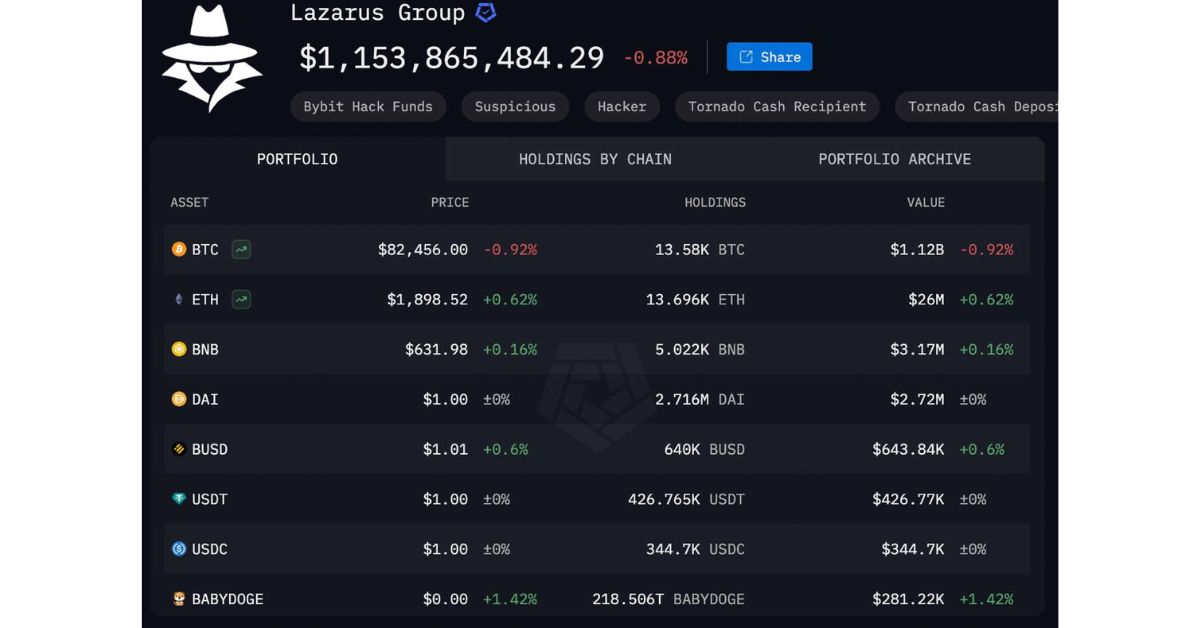Click the BUSD price $1.01
Screen dimensions: 1200x628
point(445,449)
